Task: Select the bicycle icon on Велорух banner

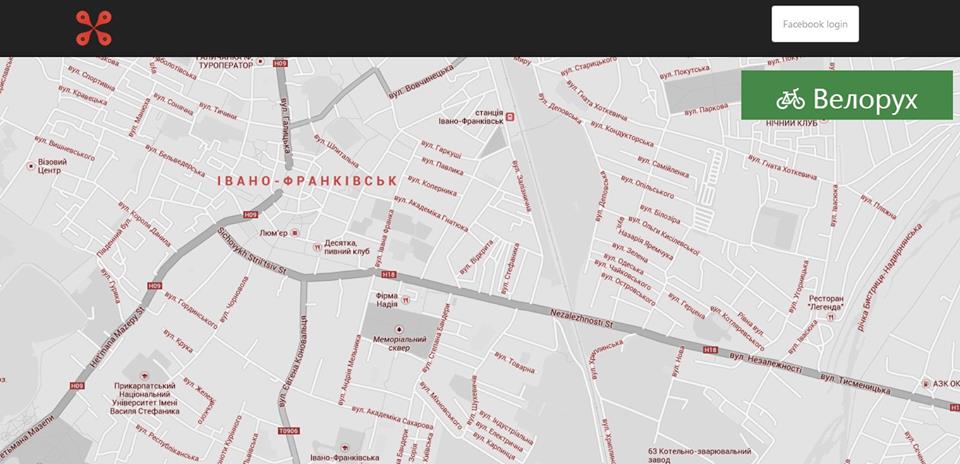Action: pyautogui.click(x=790, y=99)
